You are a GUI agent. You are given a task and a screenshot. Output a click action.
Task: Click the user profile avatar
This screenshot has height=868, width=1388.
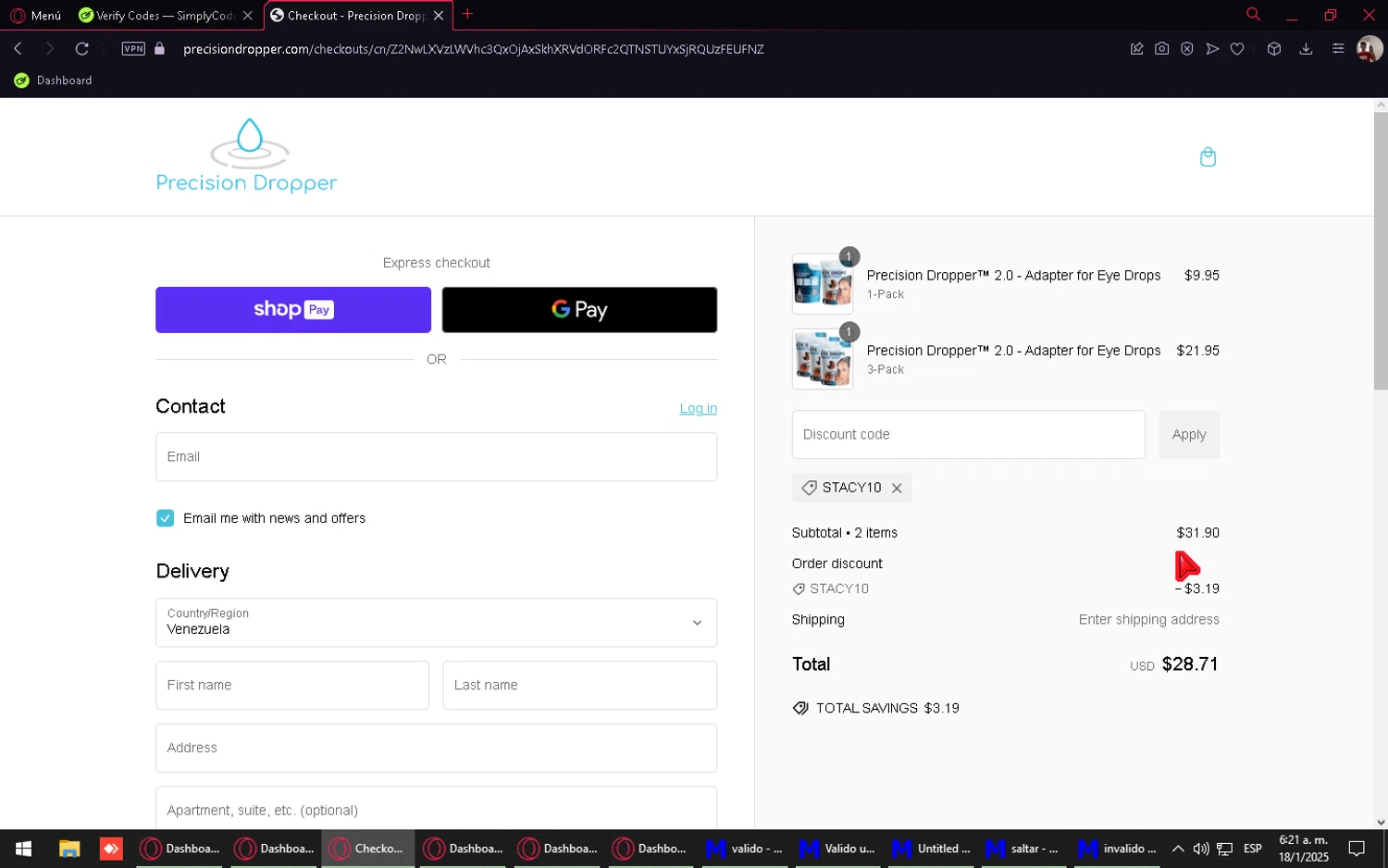[1369, 49]
